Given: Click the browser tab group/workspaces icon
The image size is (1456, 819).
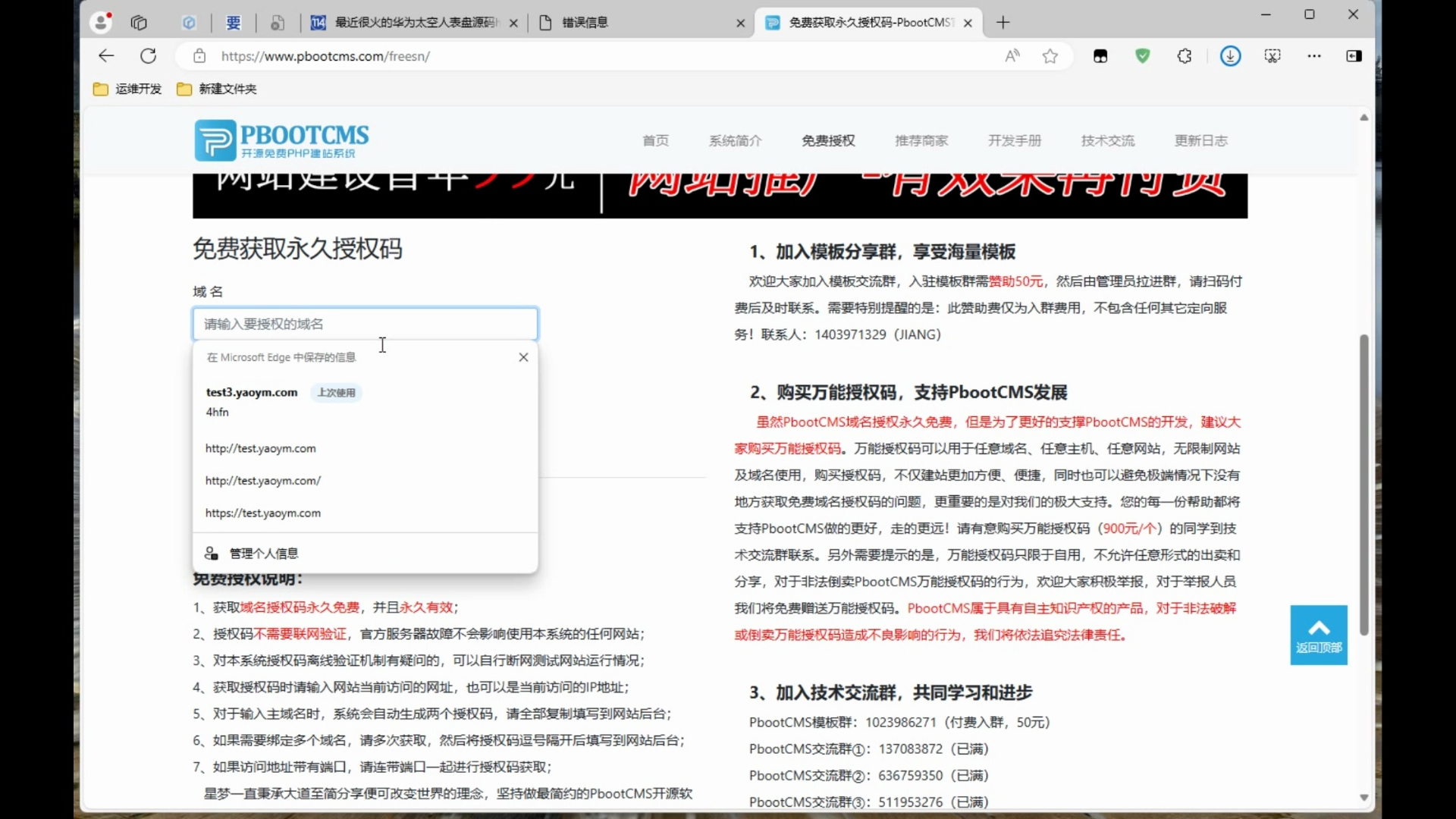Looking at the screenshot, I should tap(139, 23).
